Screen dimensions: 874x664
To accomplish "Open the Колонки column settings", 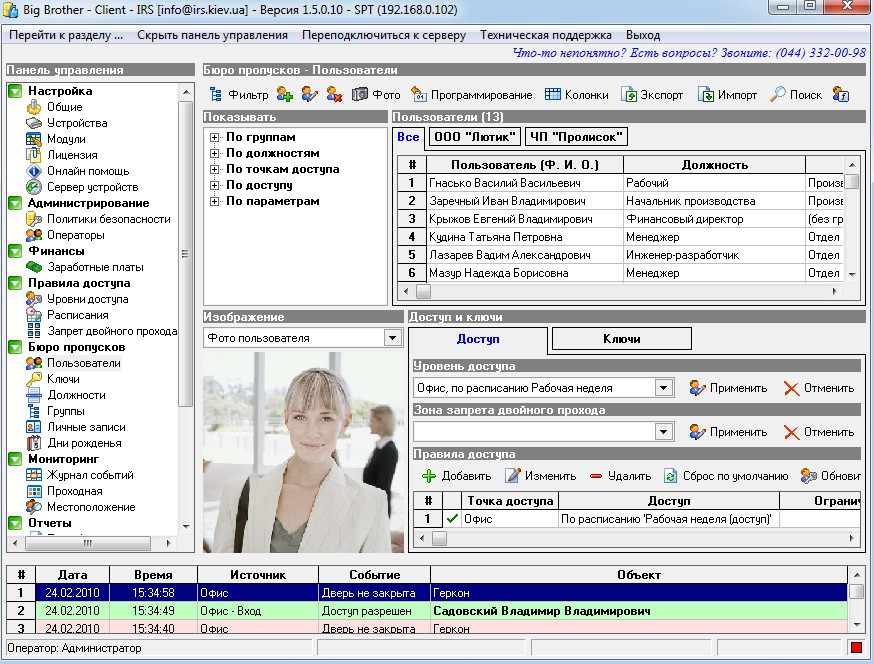I will click(576, 95).
